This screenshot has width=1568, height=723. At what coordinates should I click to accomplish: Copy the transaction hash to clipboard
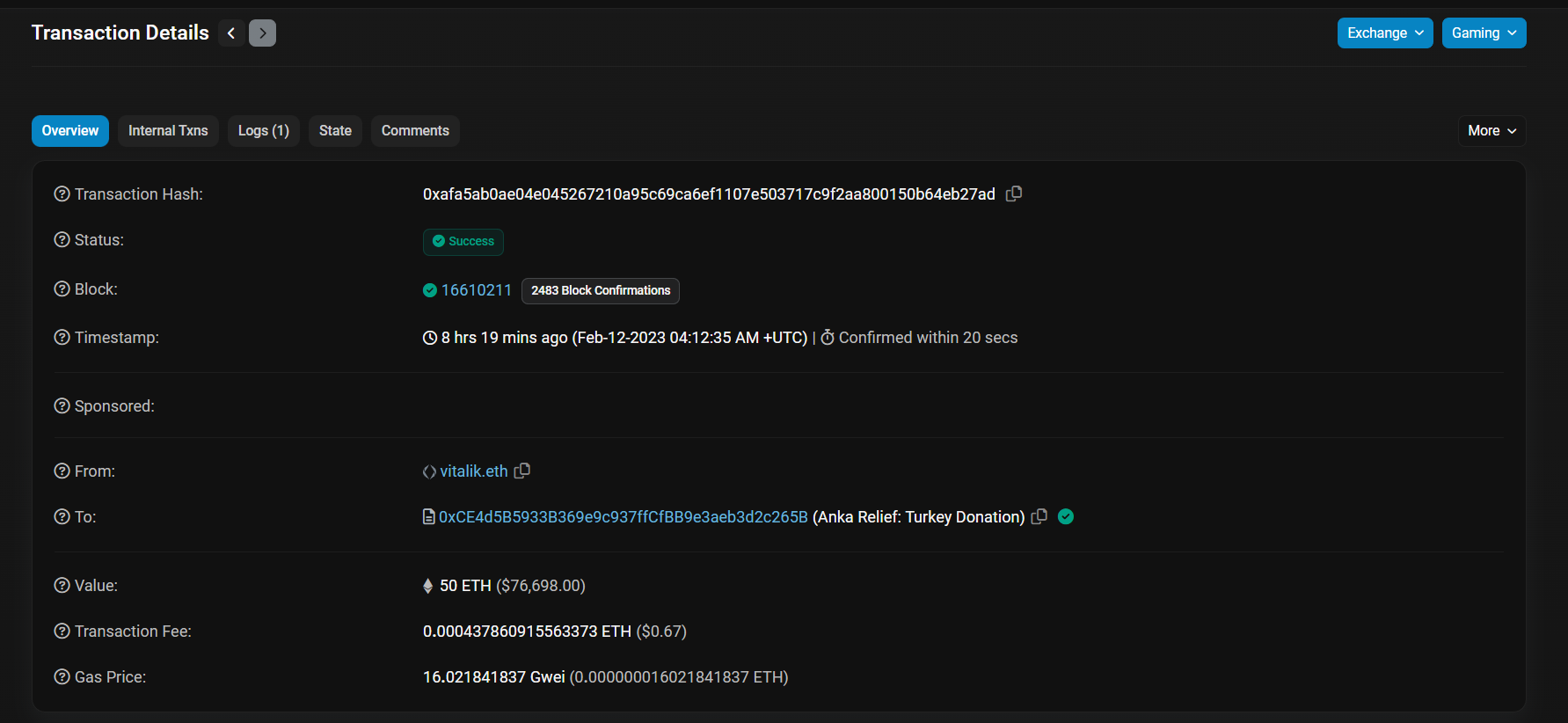tap(1014, 194)
